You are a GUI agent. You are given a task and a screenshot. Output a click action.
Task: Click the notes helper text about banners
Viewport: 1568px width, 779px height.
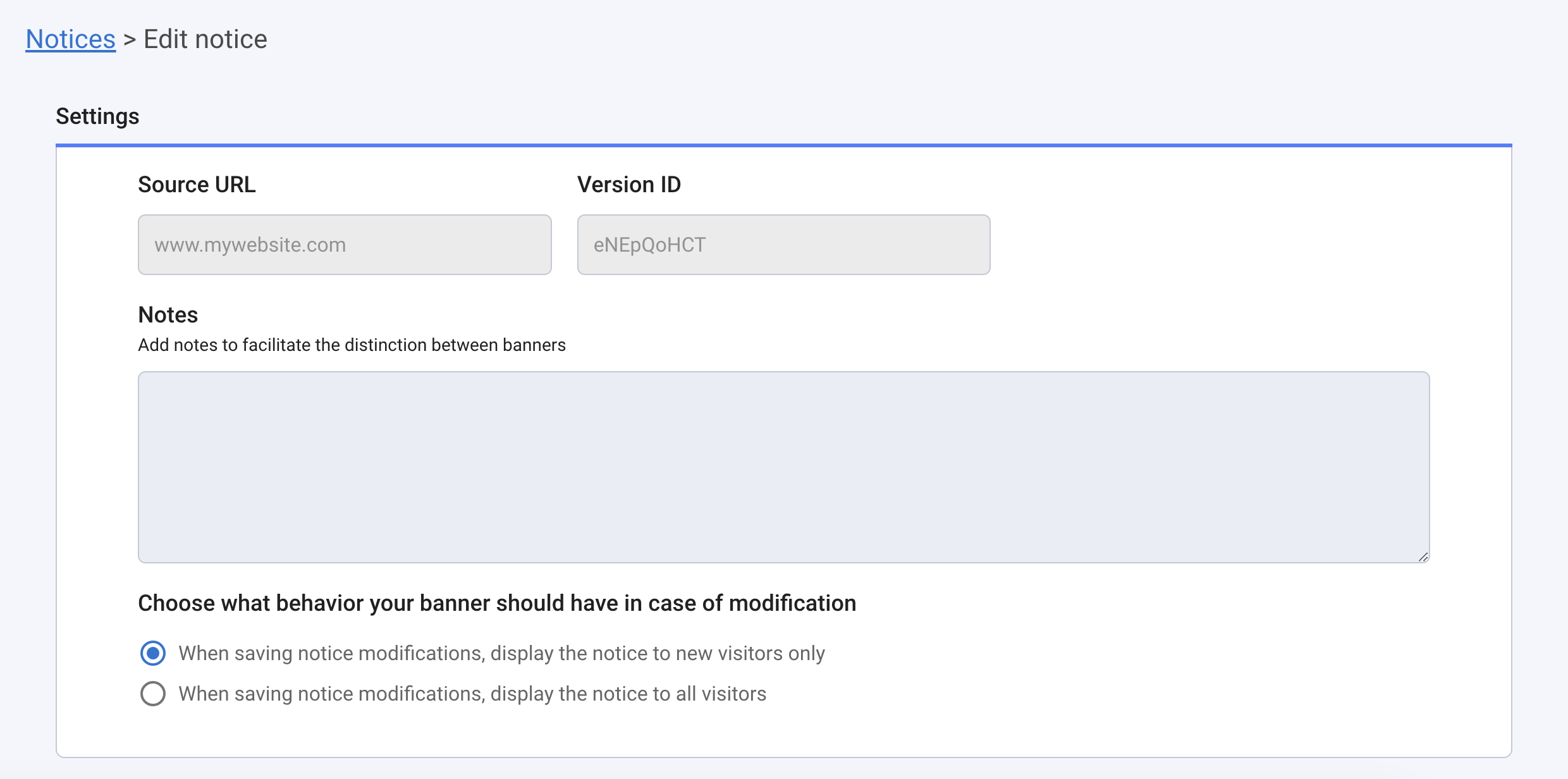tap(352, 345)
